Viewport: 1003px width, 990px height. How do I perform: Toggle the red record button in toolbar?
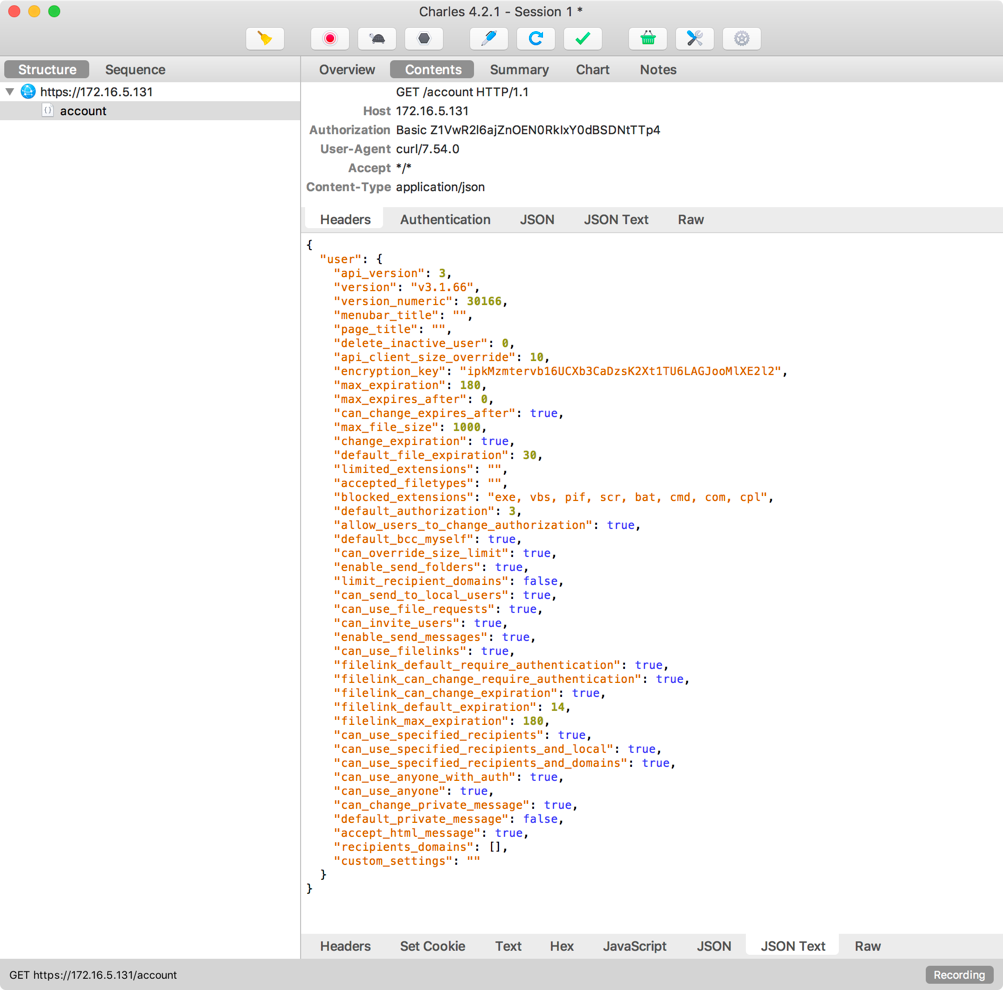[330, 39]
